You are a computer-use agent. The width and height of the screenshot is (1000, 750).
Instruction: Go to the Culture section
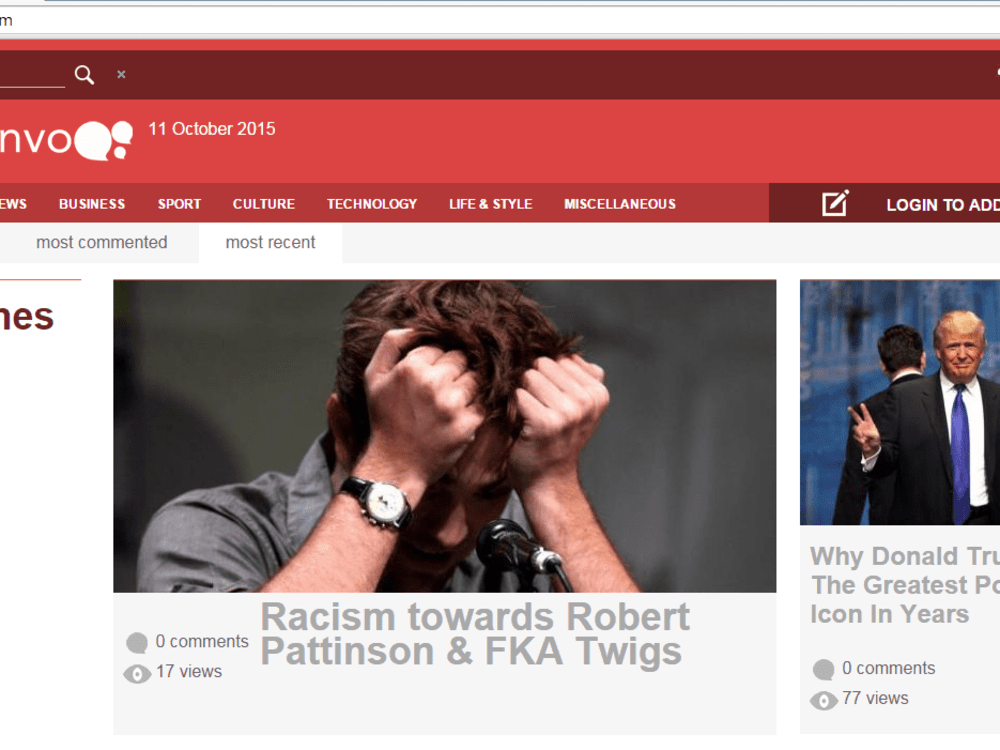[x=263, y=204]
